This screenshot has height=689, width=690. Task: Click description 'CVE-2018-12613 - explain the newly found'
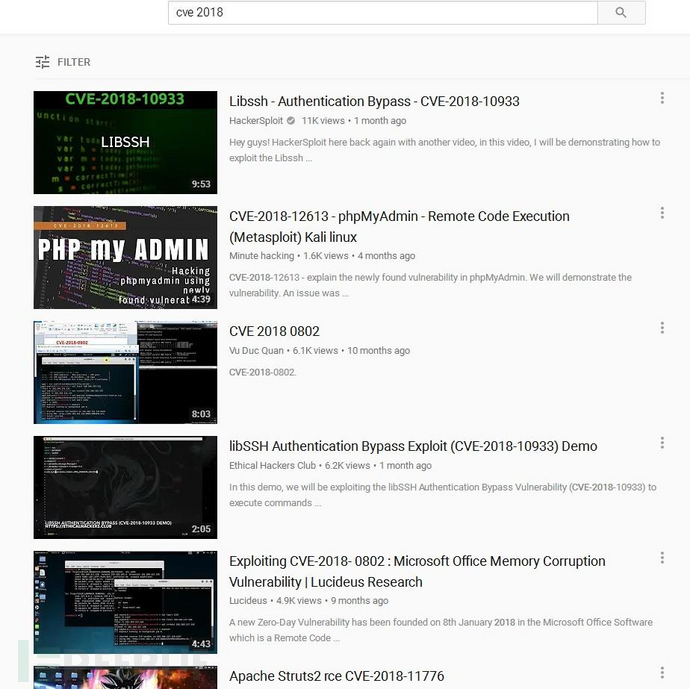pos(430,285)
